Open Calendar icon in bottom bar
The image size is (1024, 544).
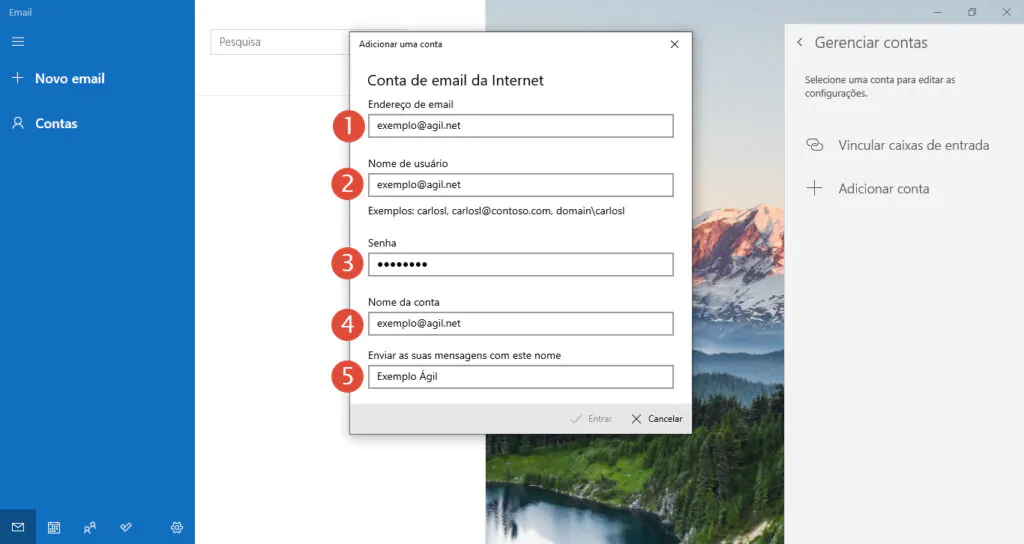click(x=54, y=527)
